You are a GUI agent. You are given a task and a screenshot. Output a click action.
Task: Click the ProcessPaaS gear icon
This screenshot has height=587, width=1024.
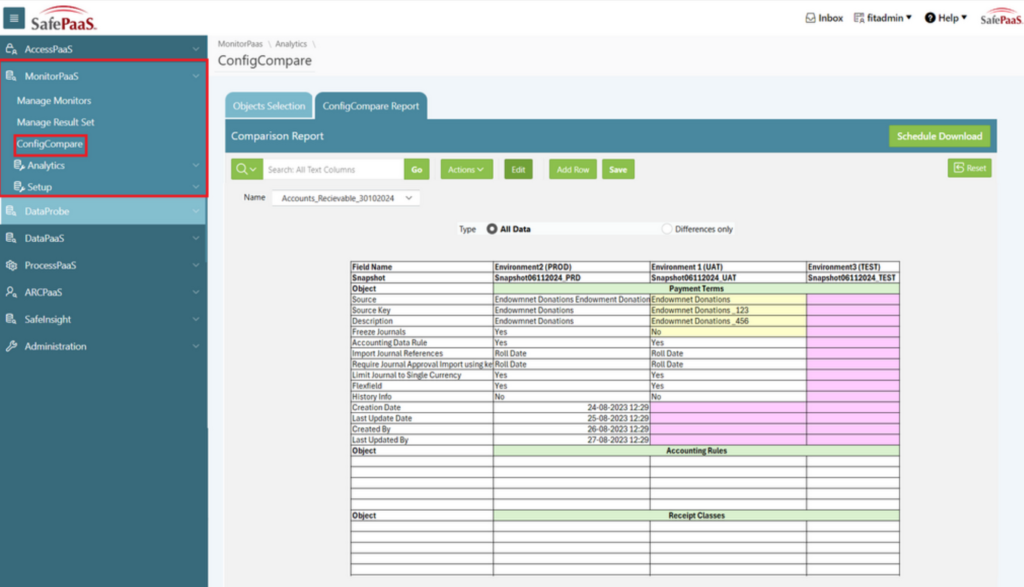click(x=11, y=265)
